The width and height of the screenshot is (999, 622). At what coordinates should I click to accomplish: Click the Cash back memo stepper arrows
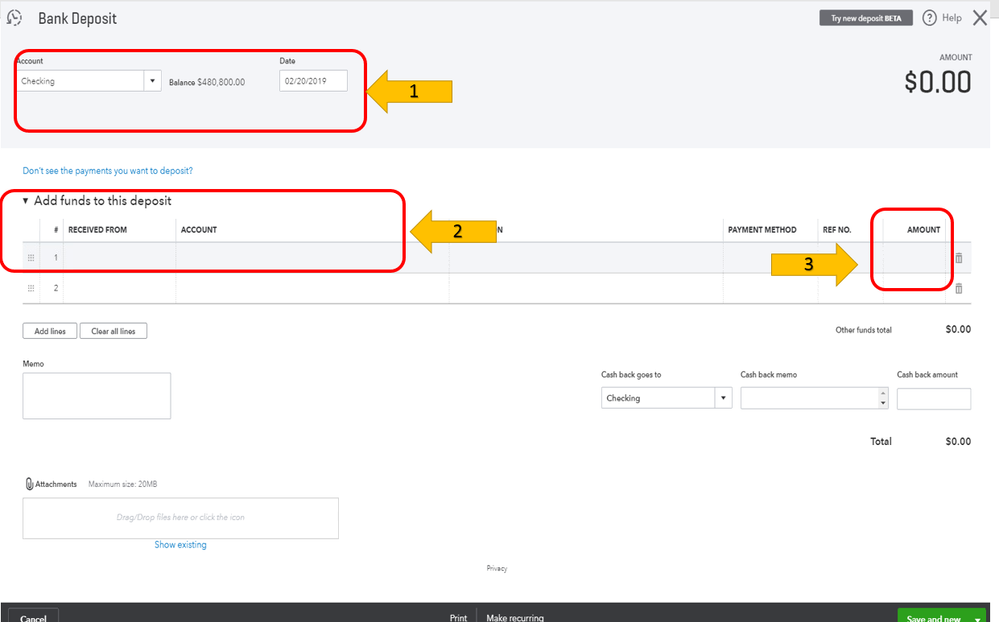point(883,398)
